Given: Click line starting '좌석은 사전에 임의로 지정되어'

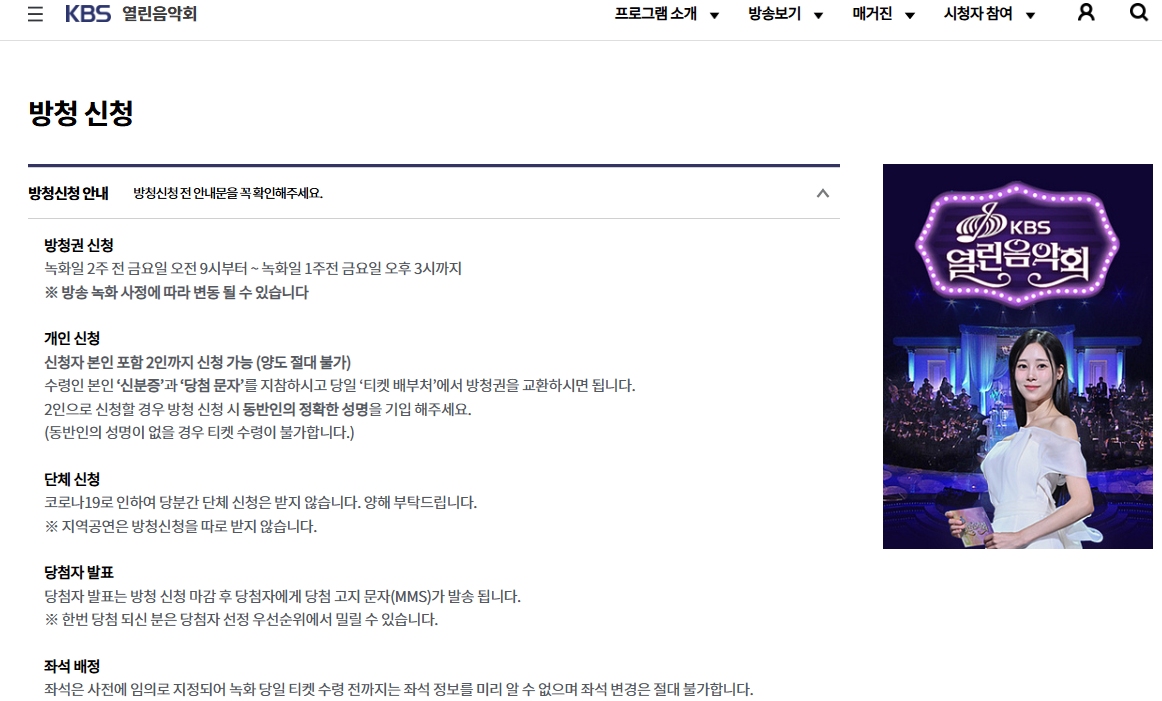Looking at the screenshot, I should (x=399, y=690).
